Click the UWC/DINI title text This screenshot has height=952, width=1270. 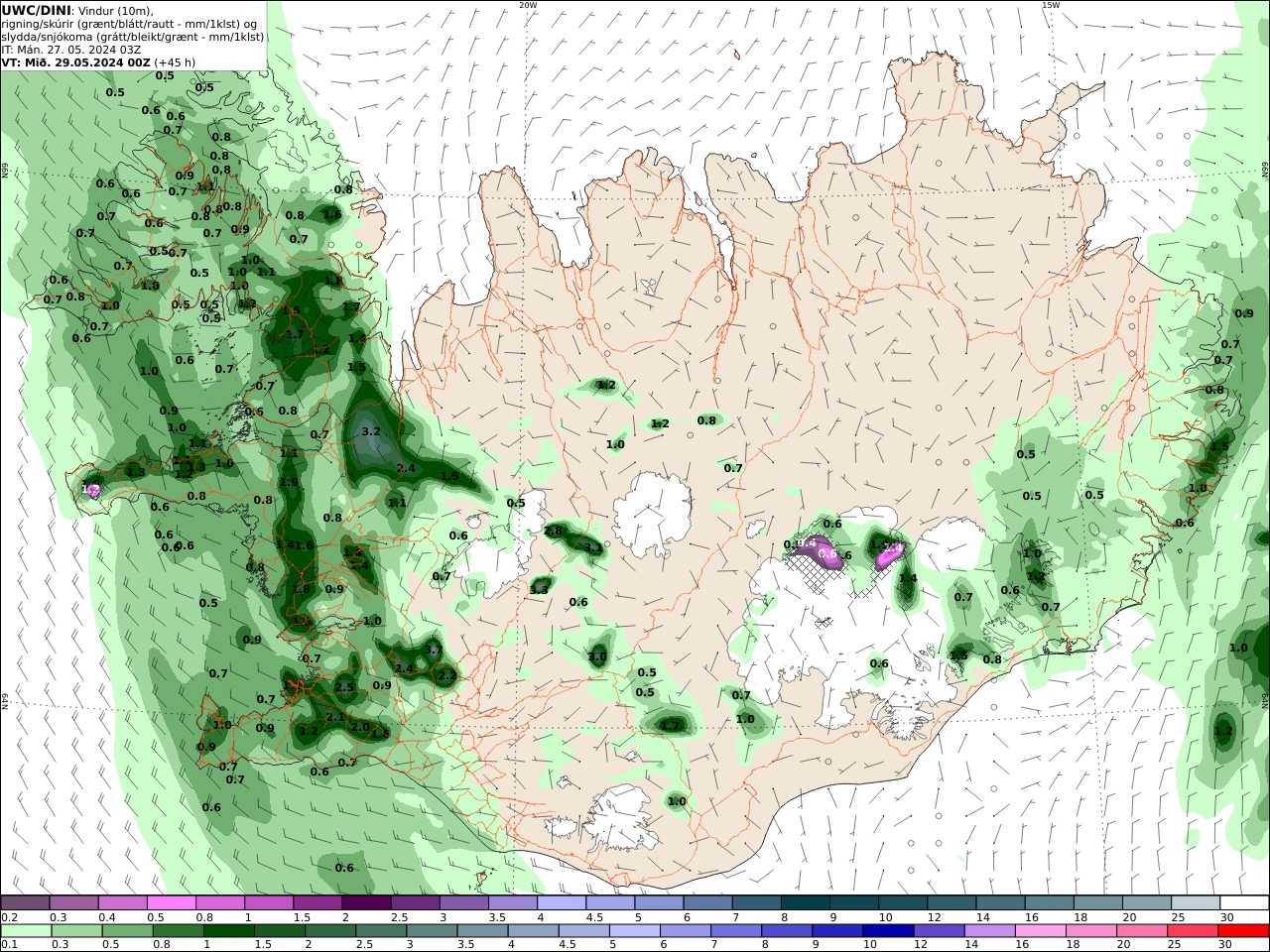click(37, 10)
